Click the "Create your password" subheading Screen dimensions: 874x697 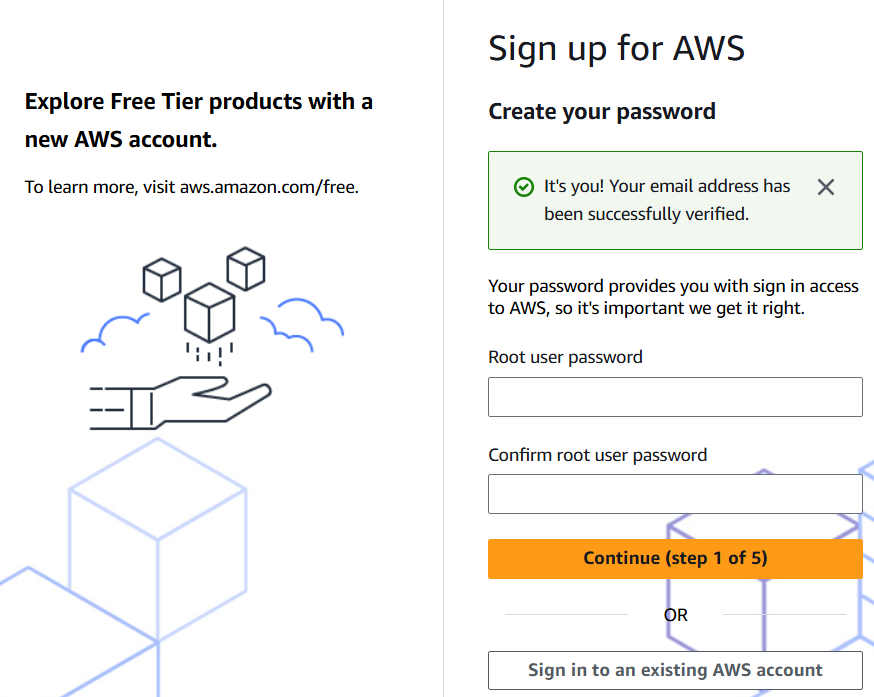point(602,111)
